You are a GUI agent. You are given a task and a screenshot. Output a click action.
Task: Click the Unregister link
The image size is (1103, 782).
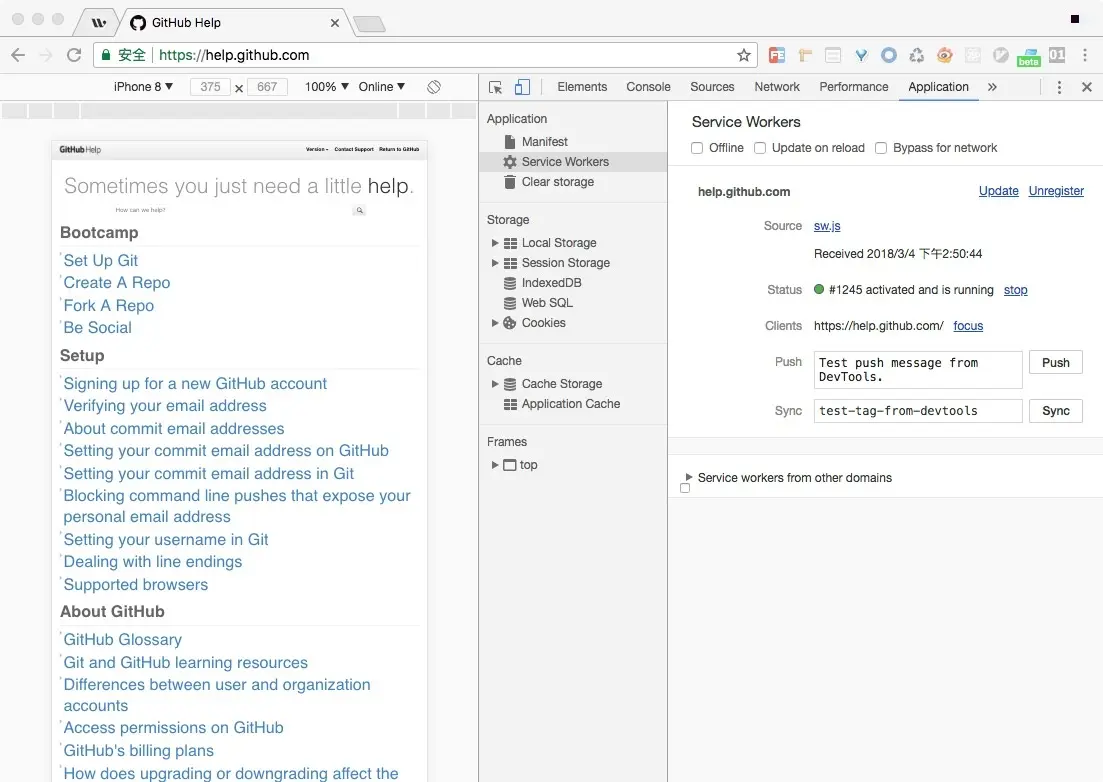1056,191
